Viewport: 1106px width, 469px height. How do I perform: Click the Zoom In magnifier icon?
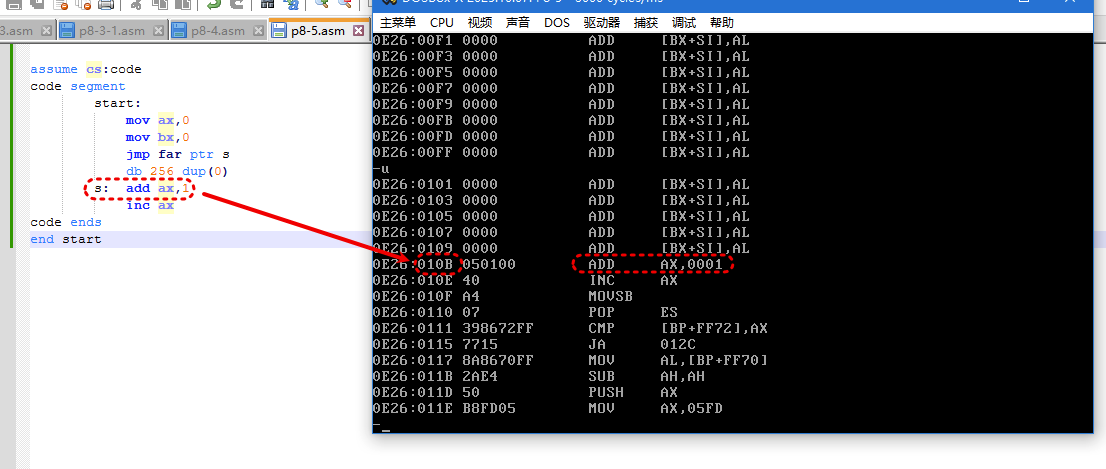(322, 4)
